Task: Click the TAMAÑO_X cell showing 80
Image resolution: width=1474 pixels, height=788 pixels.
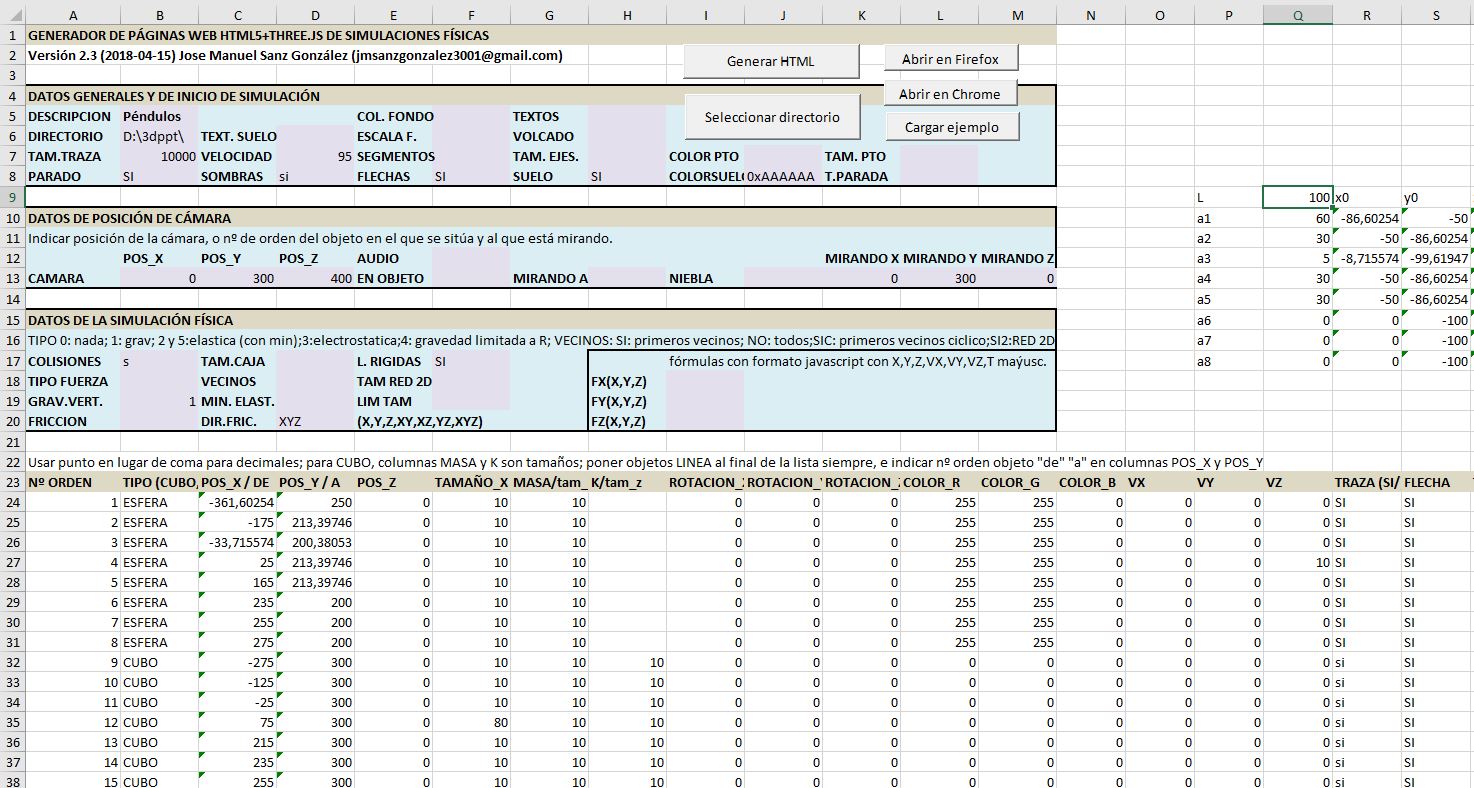Action: (x=471, y=722)
